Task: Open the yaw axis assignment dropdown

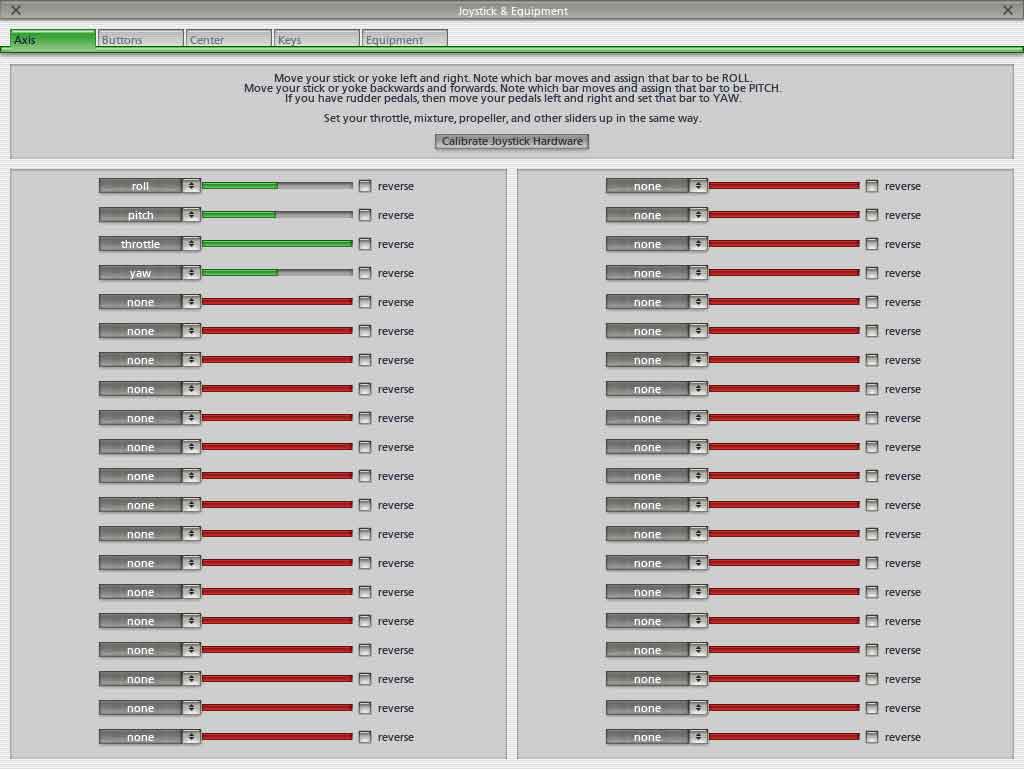Action: pyautogui.click(x=141, y=273)
